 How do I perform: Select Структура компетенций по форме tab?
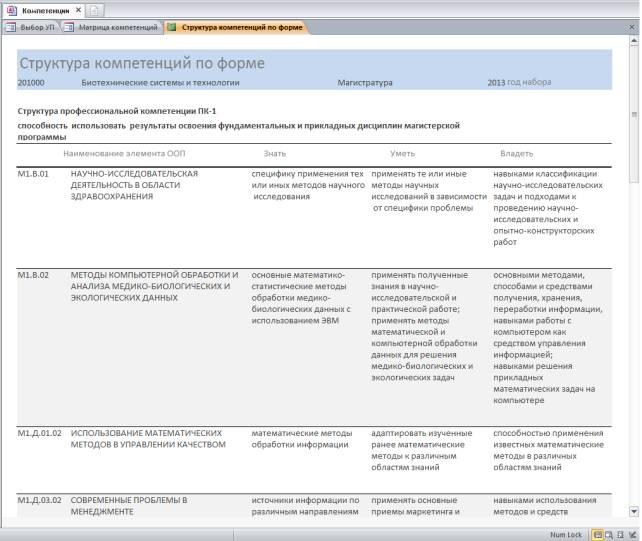[x=241, y=27]
